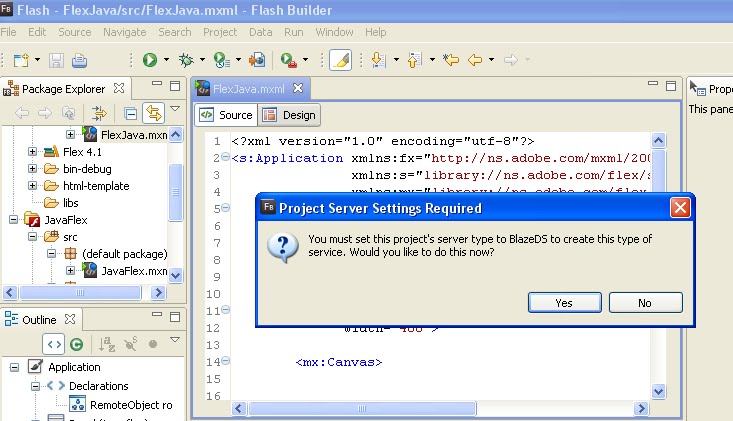Click the Print toolbar icon

79,60
